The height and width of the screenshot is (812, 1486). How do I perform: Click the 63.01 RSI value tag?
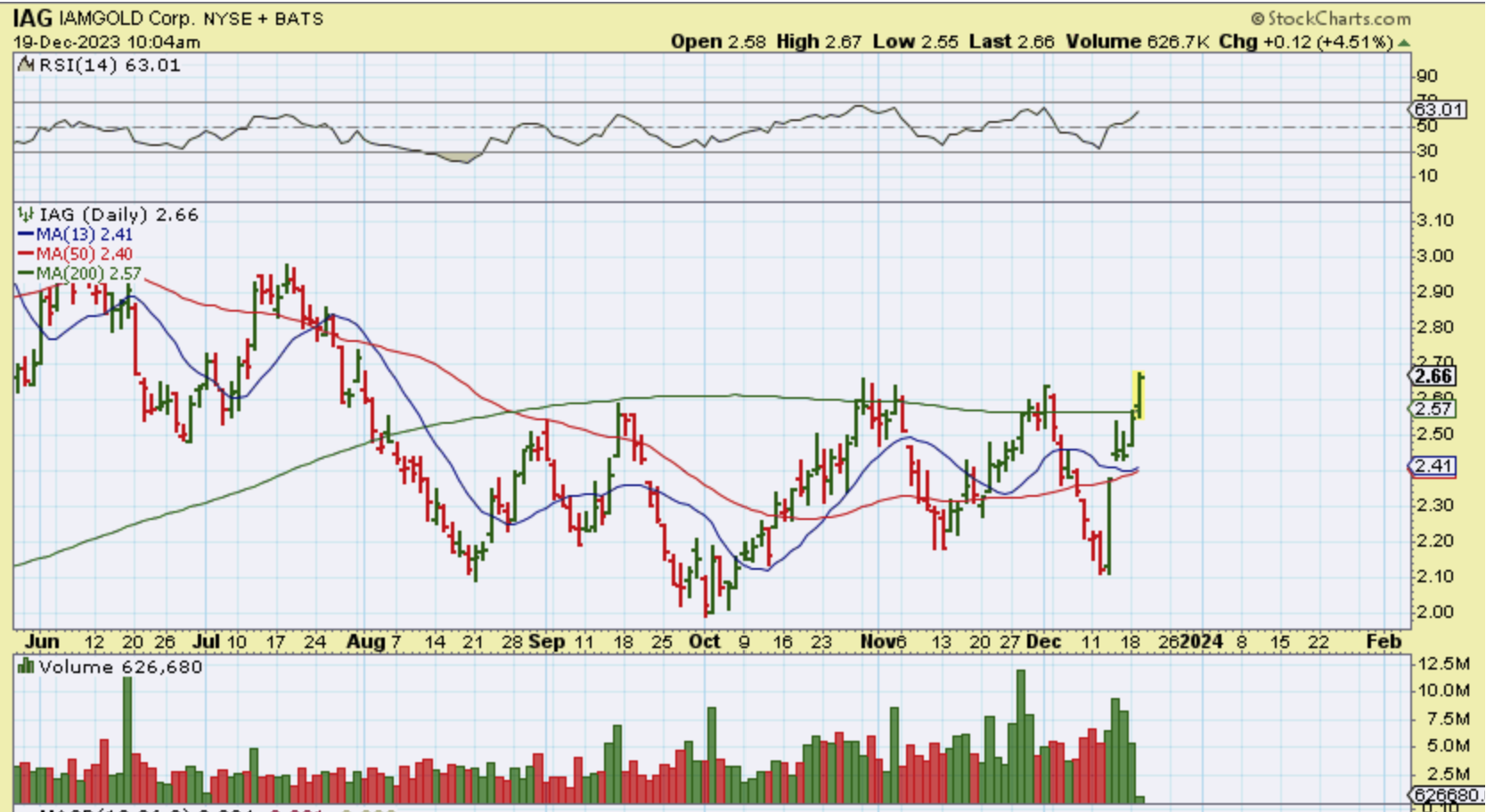coord(1438,110)
